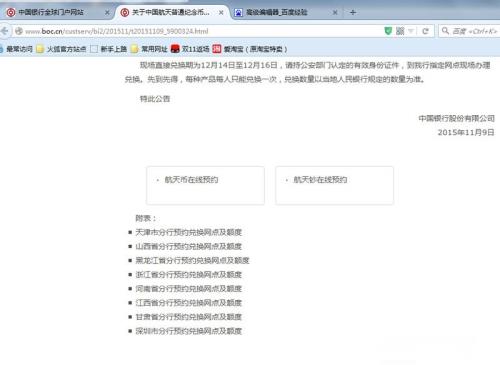Open 江西省分行预约兑换网点及额度 link
Viewport: 500px width, 365px height.
(x=189, y=303)
